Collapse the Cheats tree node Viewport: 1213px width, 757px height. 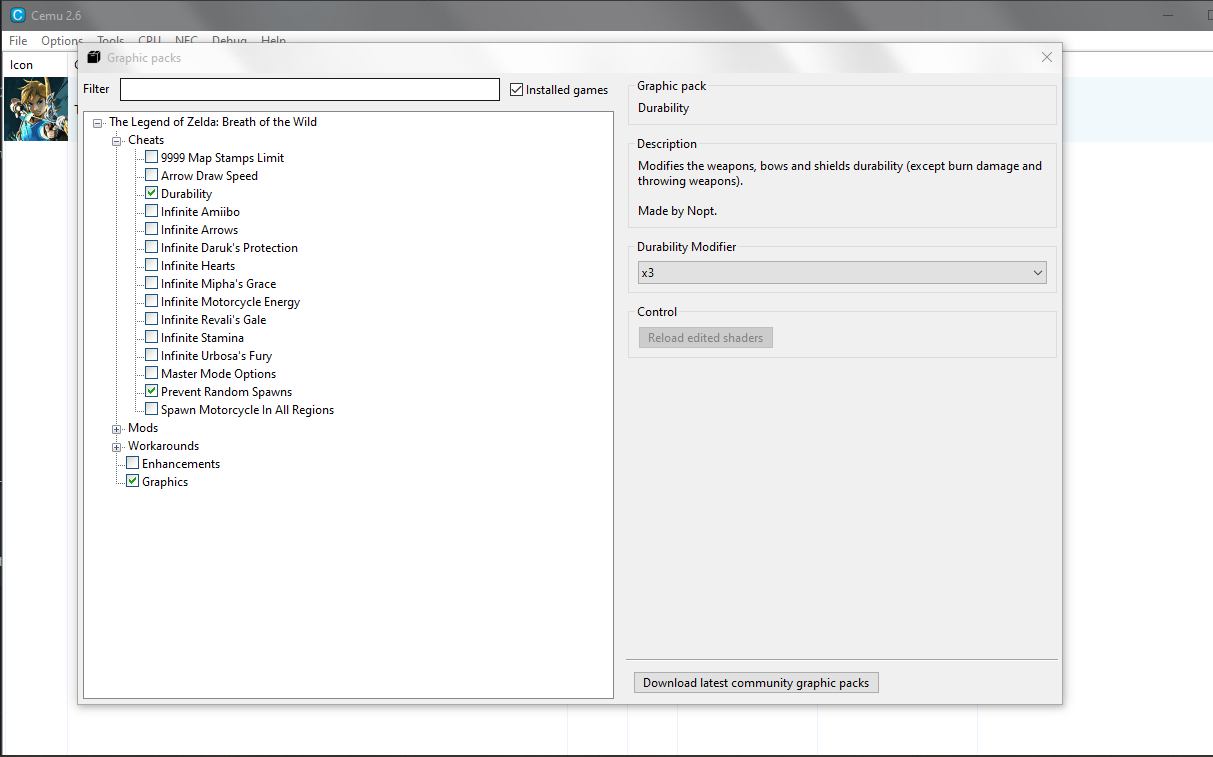coord(117,141)
